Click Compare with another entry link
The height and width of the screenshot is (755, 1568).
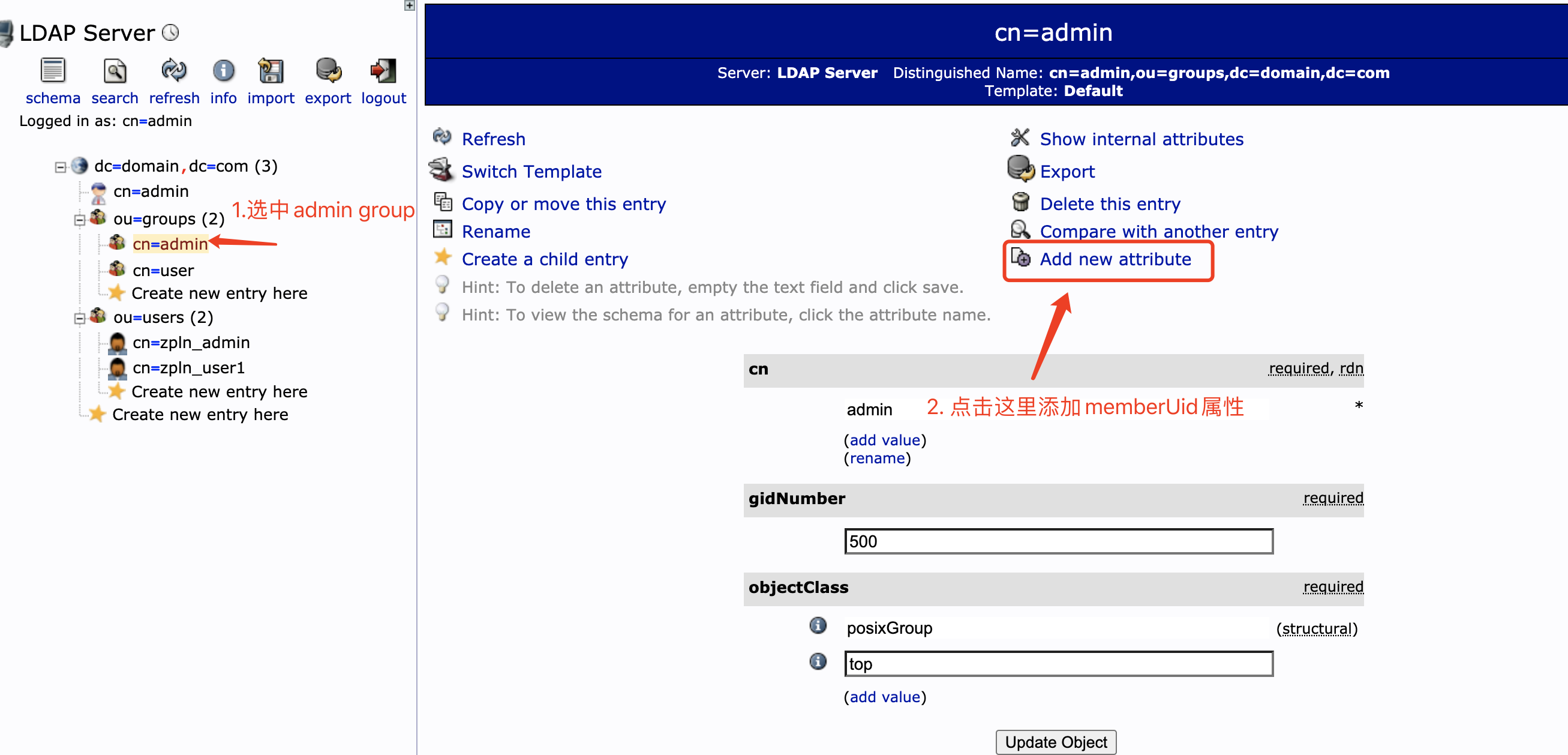coord(1159,232)
